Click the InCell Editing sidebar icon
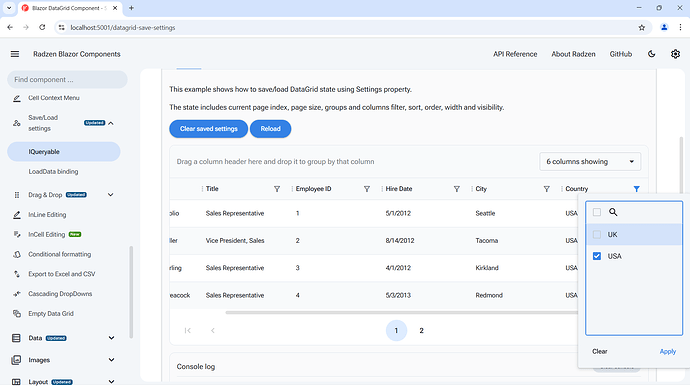Screen dimensions: 690x386 pos(17,235)
